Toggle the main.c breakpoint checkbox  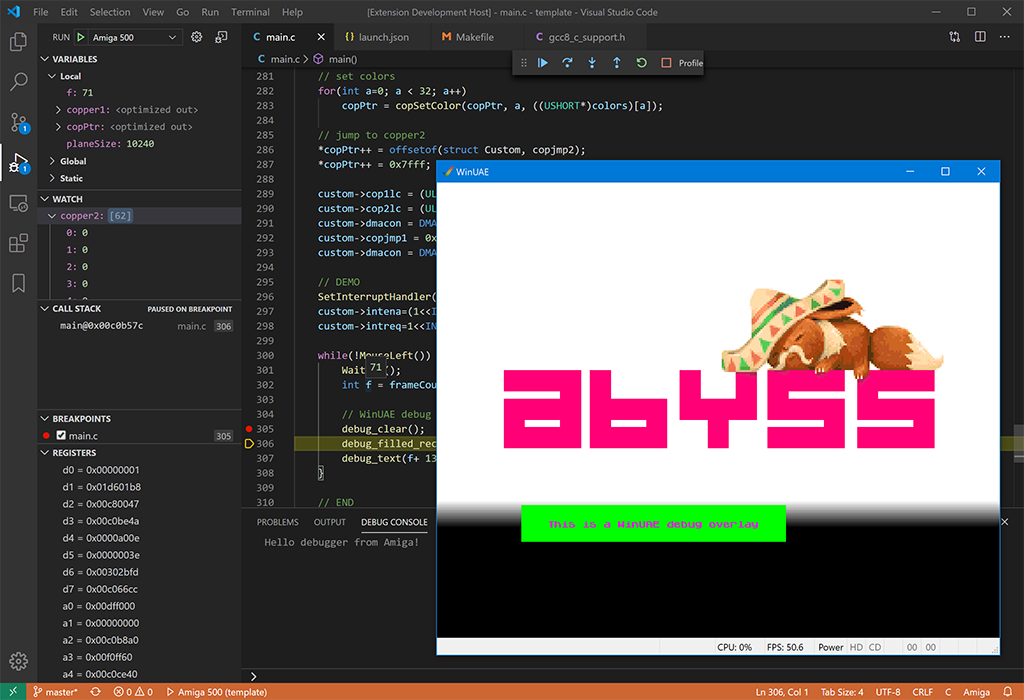pos(61,436)
